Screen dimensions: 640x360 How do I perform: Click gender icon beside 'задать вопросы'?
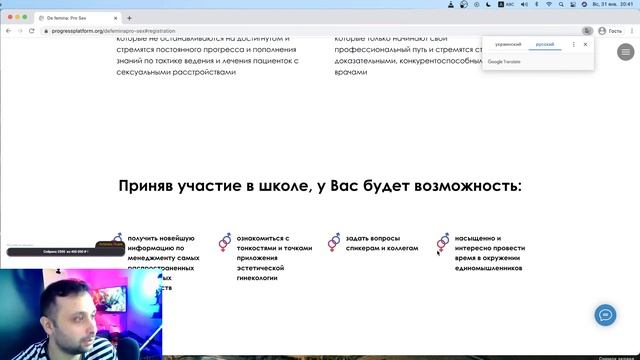[334, 242]
